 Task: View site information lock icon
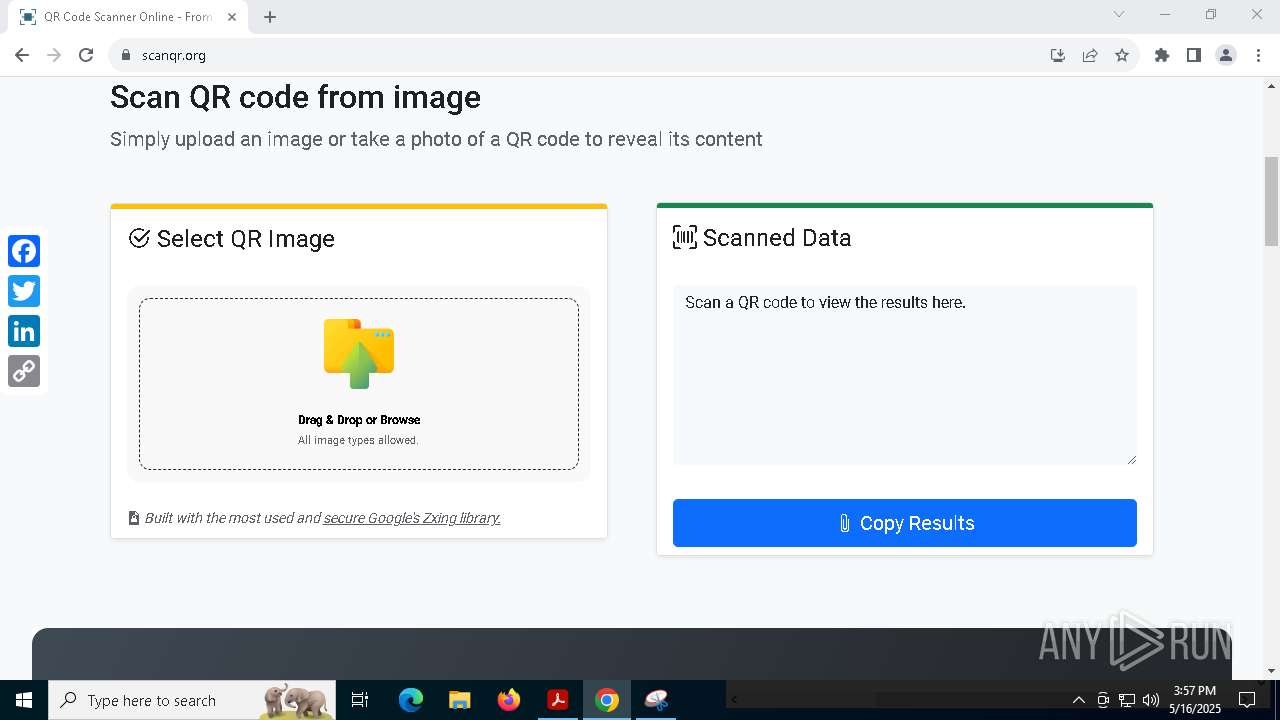click(x=126, y=55)
